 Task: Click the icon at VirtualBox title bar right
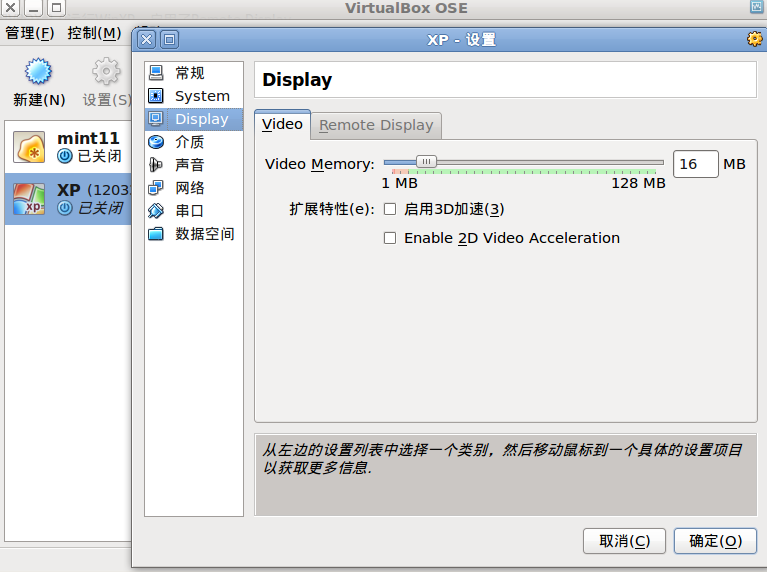(x=757, y=7)
